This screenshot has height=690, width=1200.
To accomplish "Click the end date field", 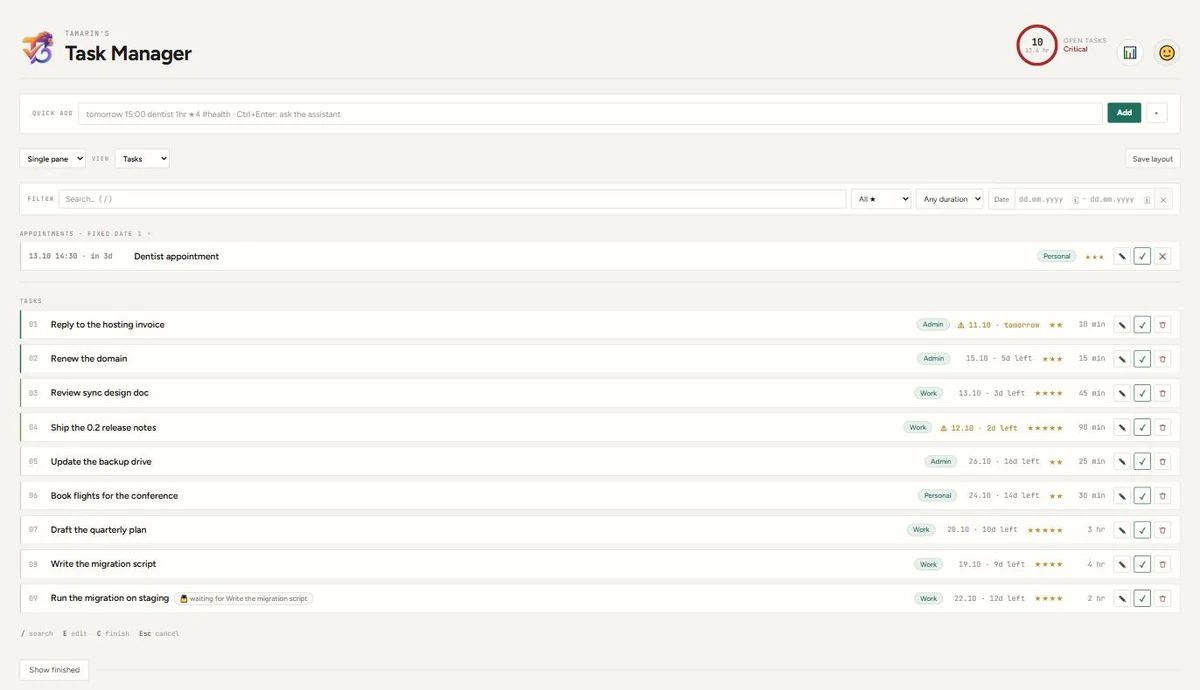I will click(1113, 200).
